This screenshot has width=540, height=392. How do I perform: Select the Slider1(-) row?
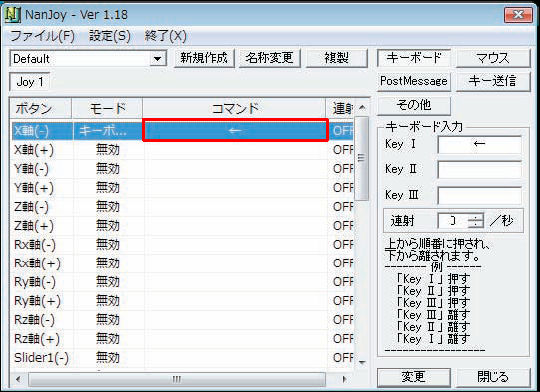(x=183, y=358)
